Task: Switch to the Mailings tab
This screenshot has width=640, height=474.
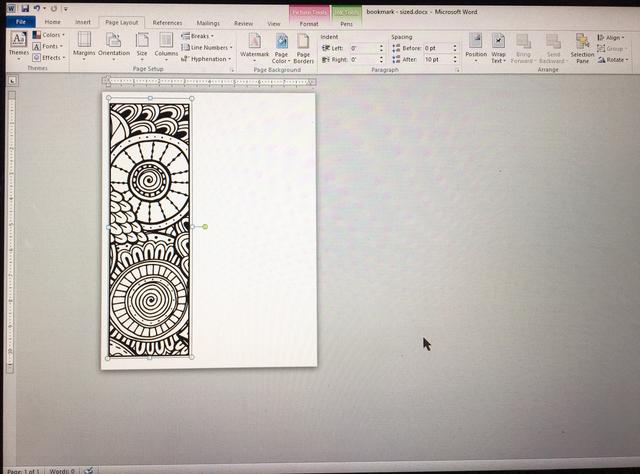Action: pyautogui.click(x=208, y=23)
